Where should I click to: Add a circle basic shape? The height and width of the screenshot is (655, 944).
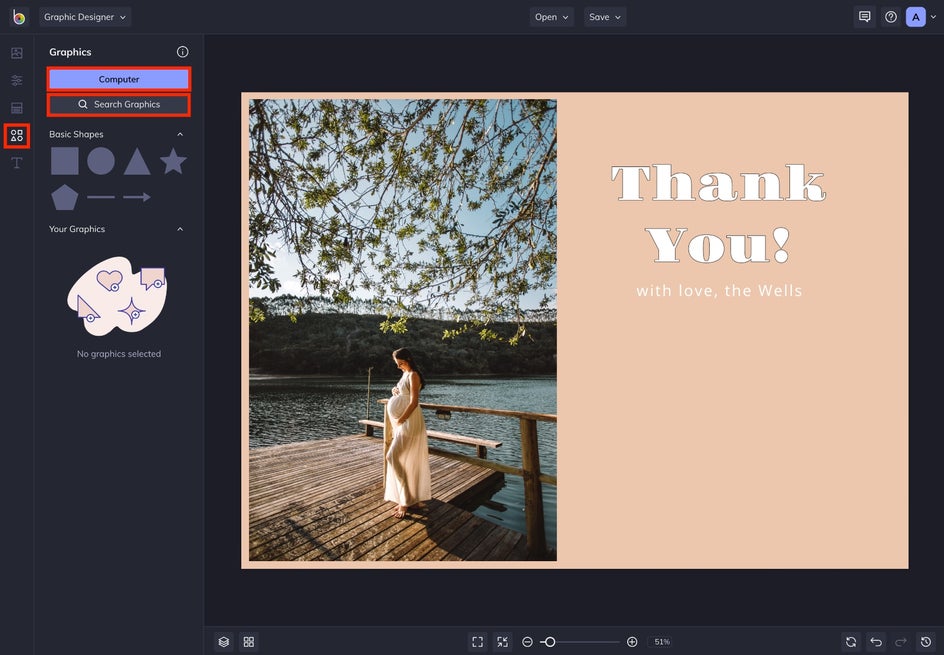tap(101, 161)
